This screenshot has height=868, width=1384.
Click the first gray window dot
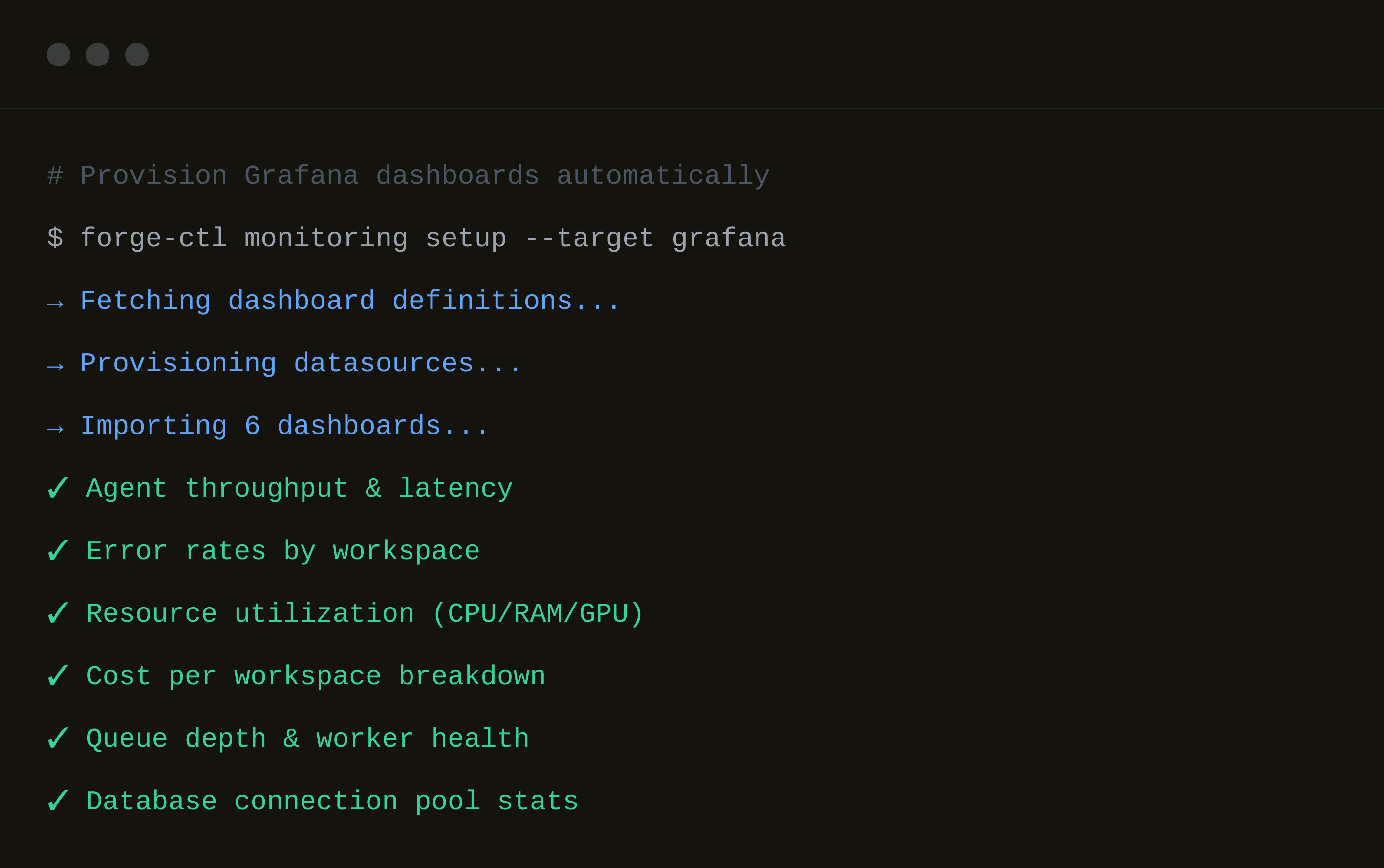[x=59, y=55]
